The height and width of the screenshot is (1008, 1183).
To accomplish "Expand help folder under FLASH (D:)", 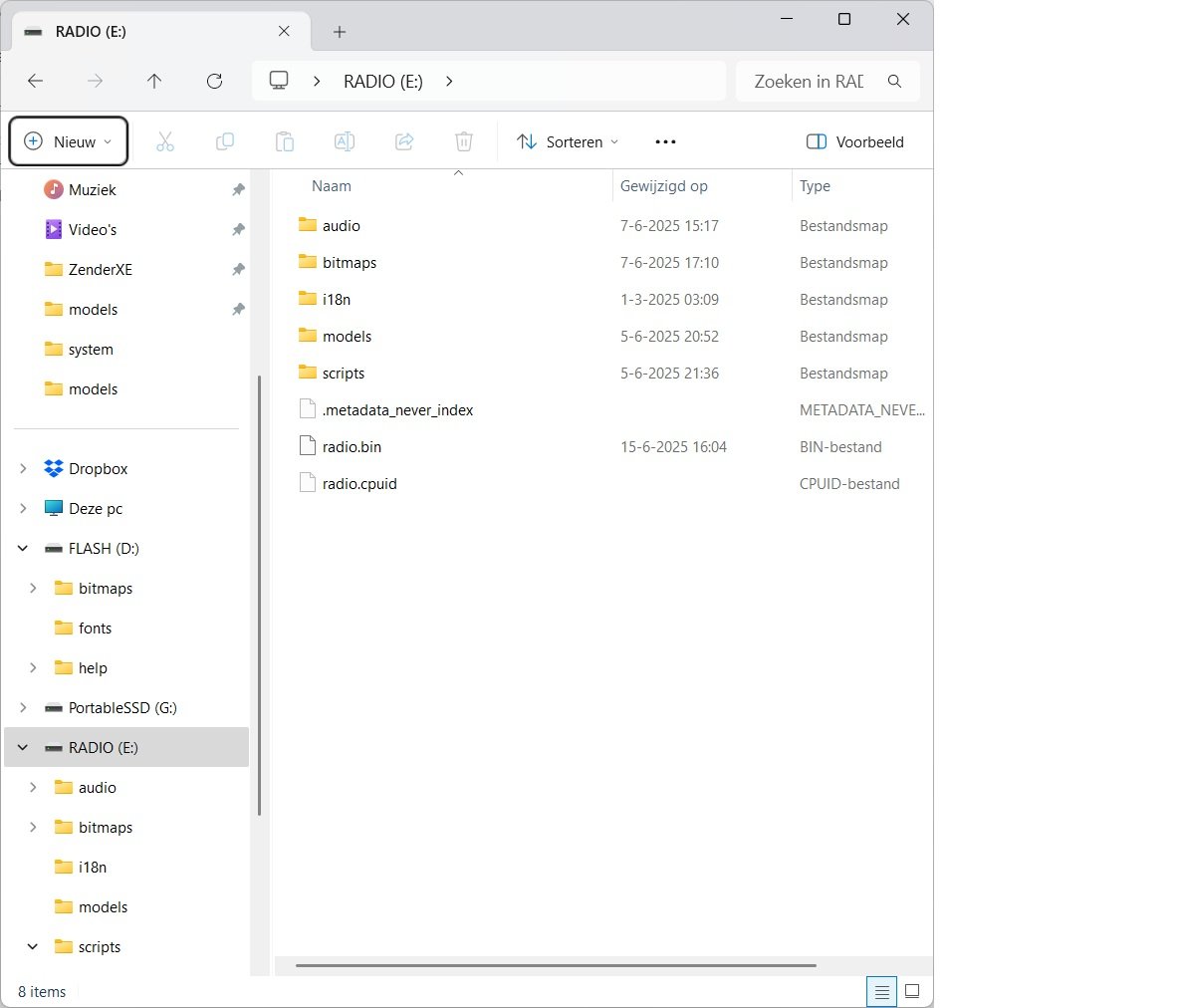I will coord(33,667).
